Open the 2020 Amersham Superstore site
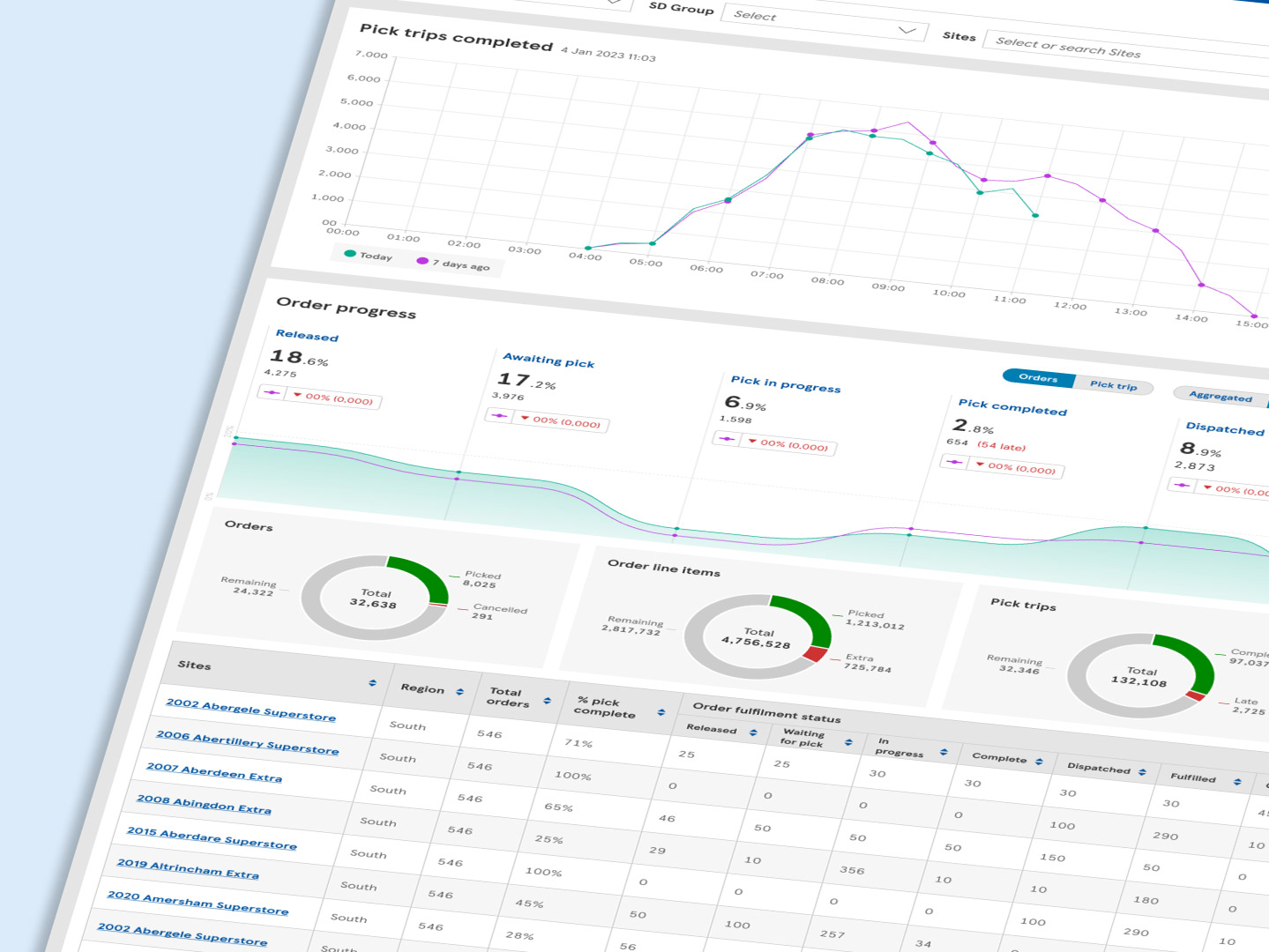Screen dimensions: 1269x952 click(198, 902)
